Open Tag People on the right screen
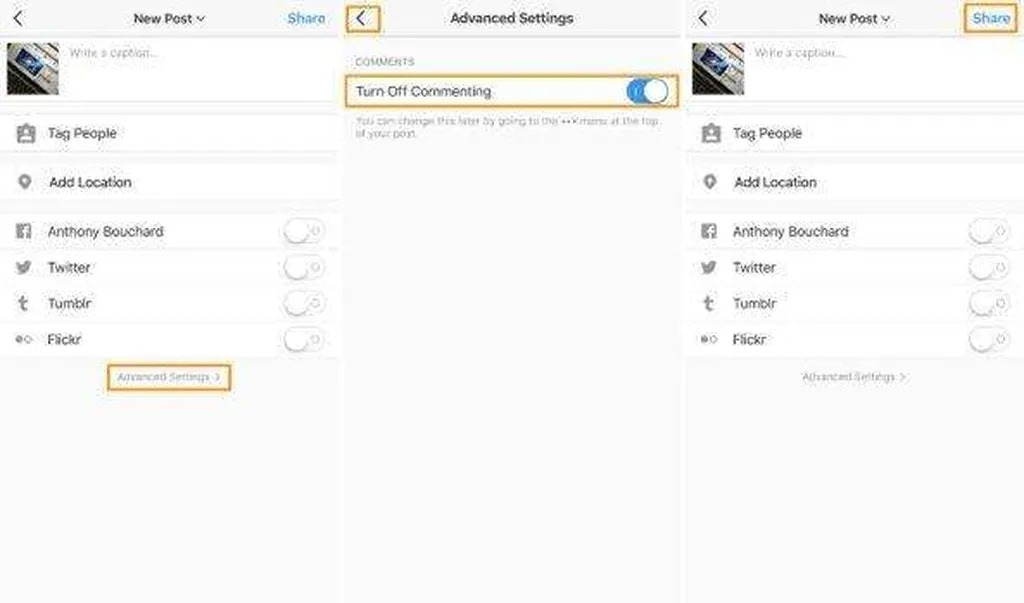This screenshot has width=1024, height=603. pyautogui.click(x=767, y=133)
